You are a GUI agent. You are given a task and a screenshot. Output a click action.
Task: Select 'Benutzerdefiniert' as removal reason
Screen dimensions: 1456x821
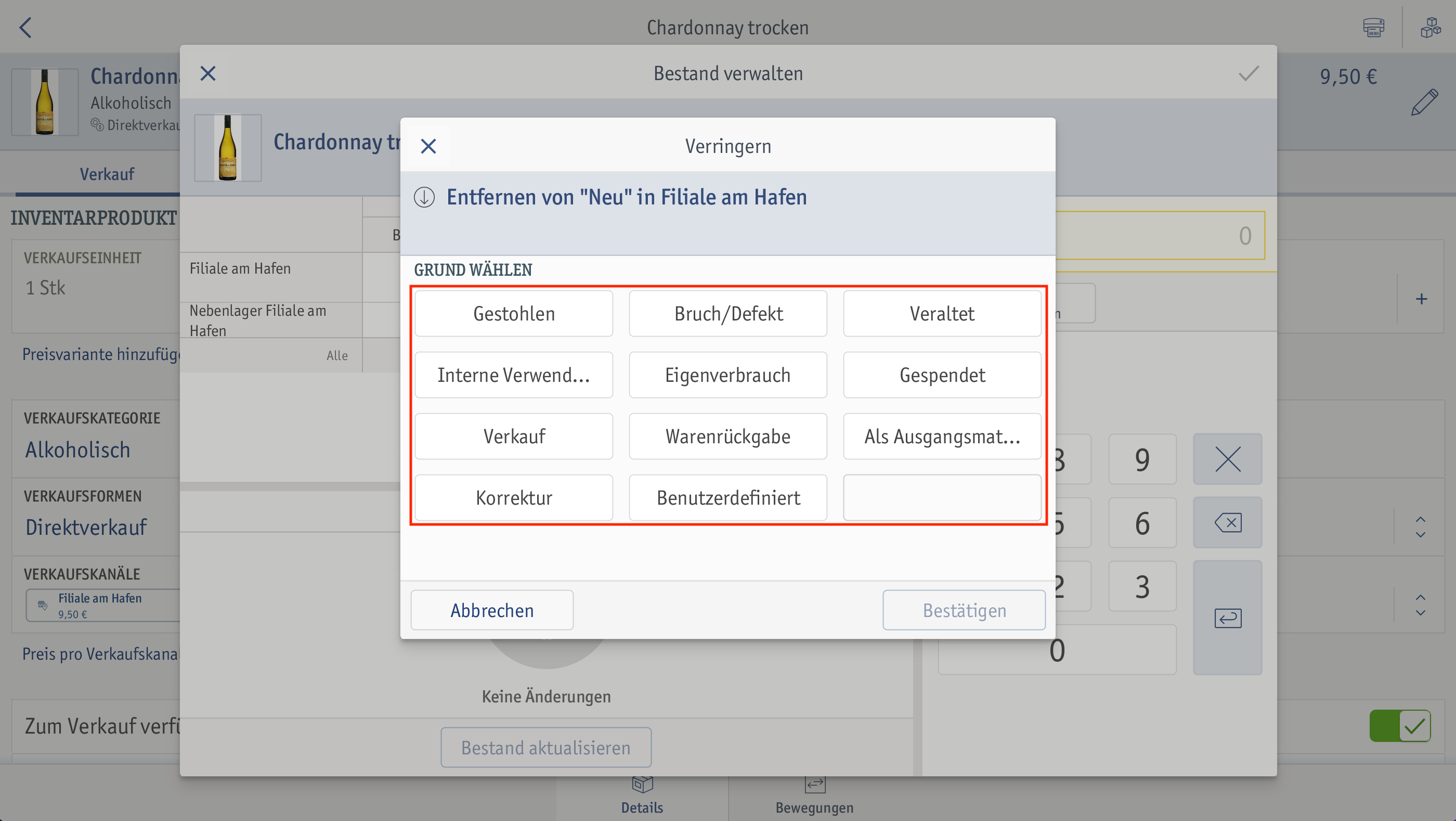coord(728,497)
